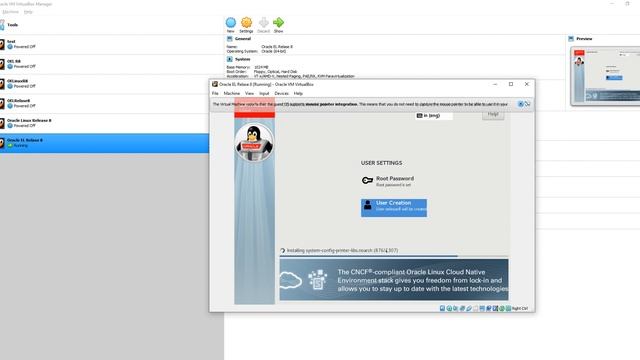Click the Discard arrow icon in toolbar
Screen dimensions: 640x360
click(264, 22)
